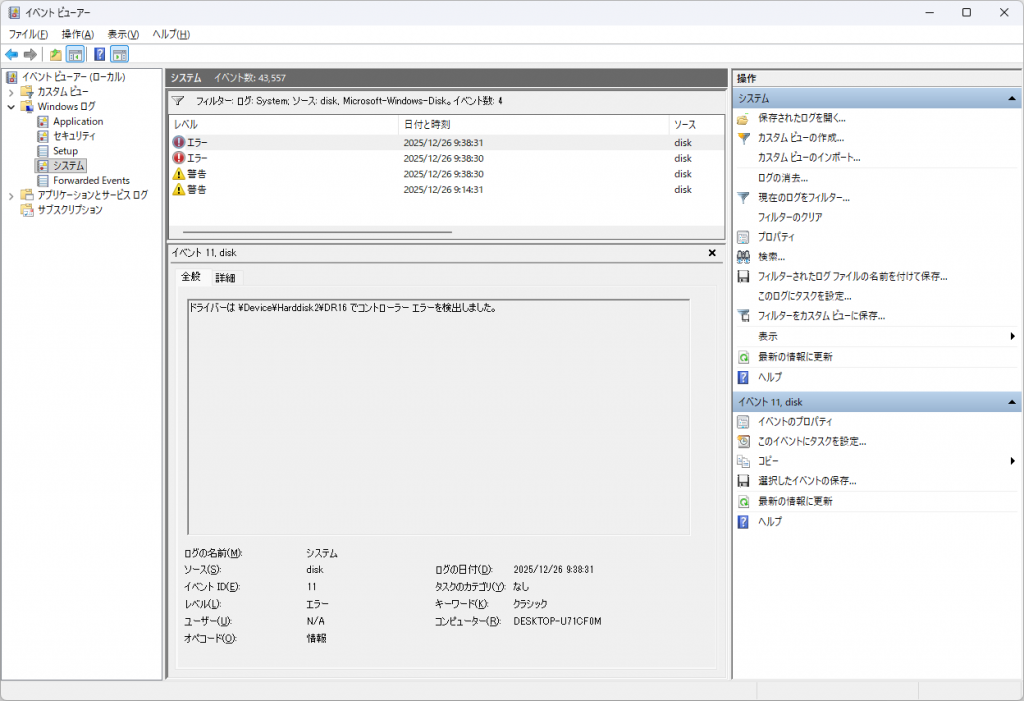Click このイベントにタスクを設定 action

pyautogui.click(x=811, y=441)
